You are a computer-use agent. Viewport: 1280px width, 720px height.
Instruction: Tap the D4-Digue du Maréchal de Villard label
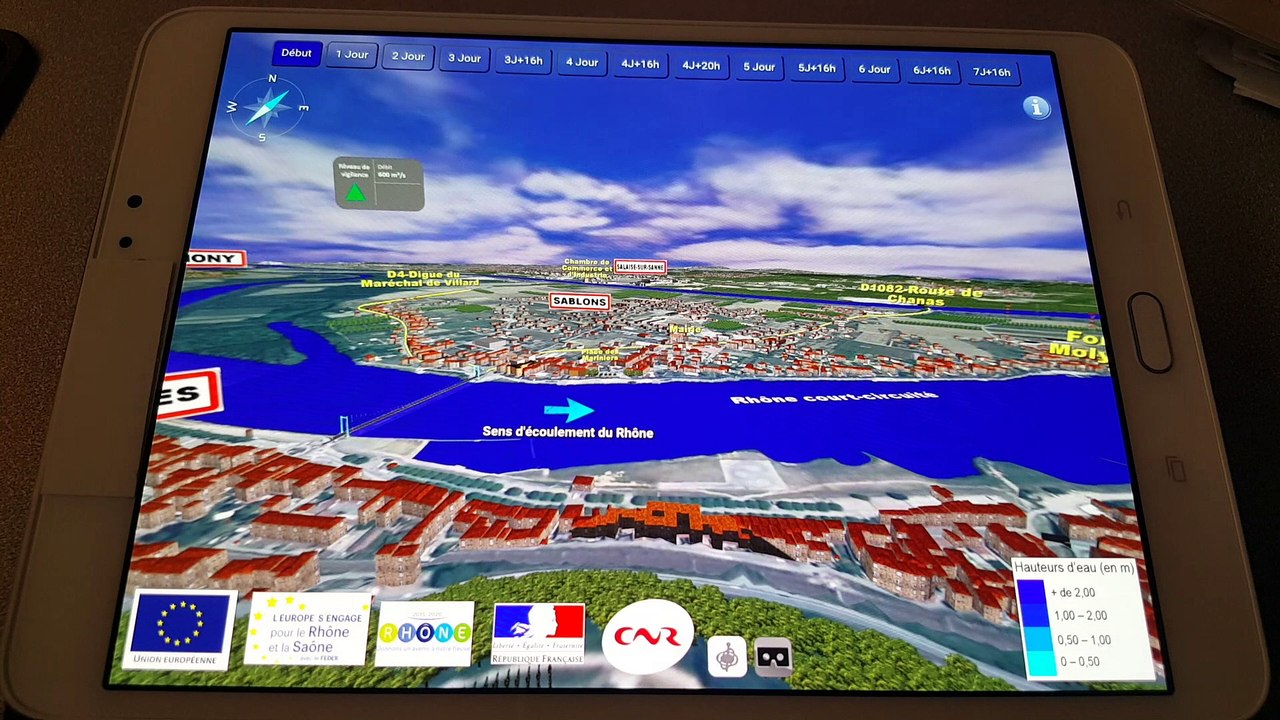[x=420, y=278]
